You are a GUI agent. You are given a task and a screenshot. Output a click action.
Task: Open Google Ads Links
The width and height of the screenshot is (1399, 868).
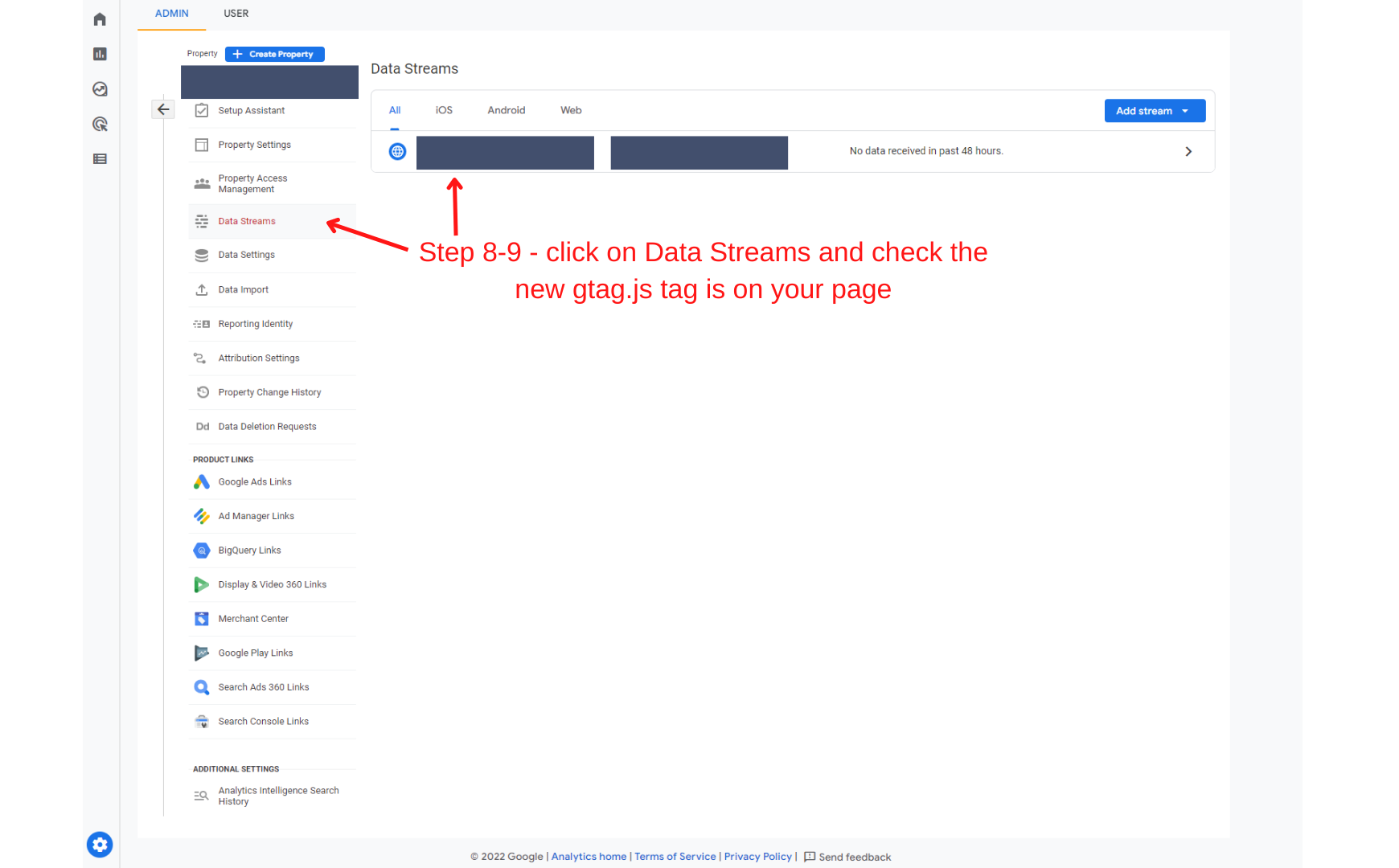click(x=254, y=482)
